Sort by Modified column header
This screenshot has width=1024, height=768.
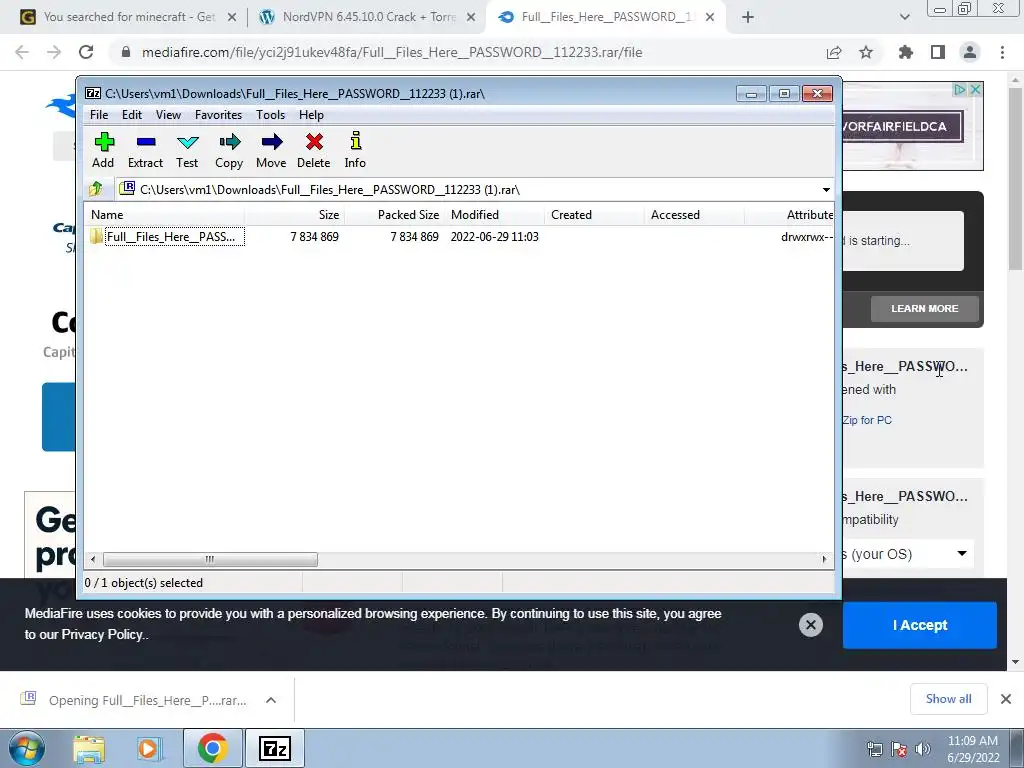pos(494,215)
